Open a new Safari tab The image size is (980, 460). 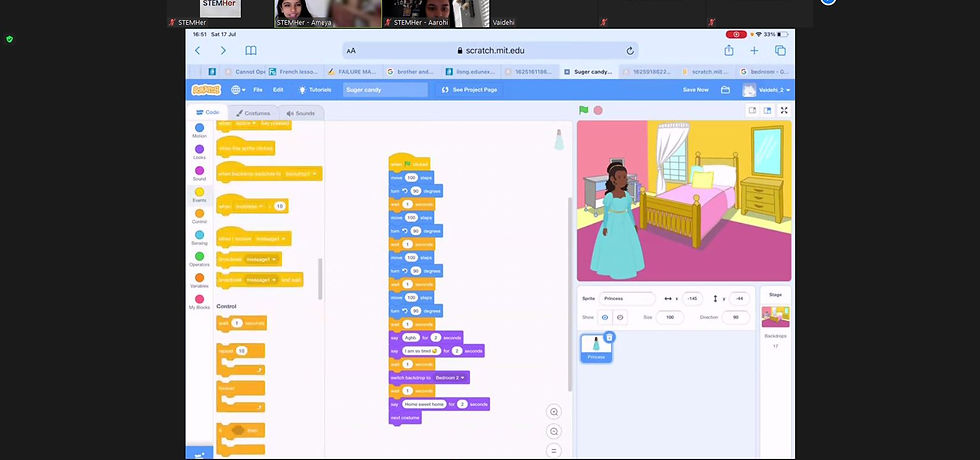[754, 51]
